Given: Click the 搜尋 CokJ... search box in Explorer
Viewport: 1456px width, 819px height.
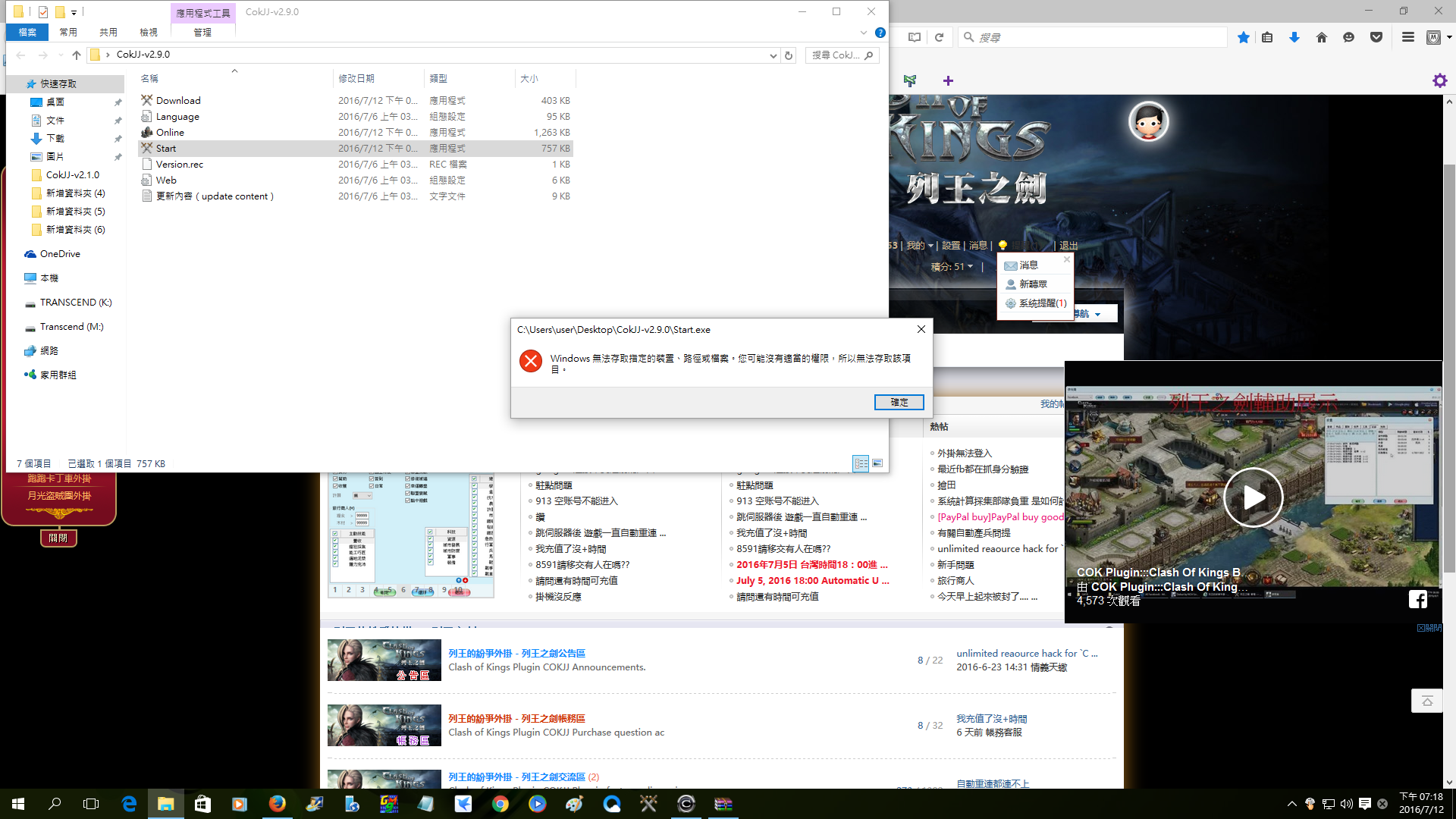Looking at the screenshot, I should pyautogui.click(x=842, y=55).
